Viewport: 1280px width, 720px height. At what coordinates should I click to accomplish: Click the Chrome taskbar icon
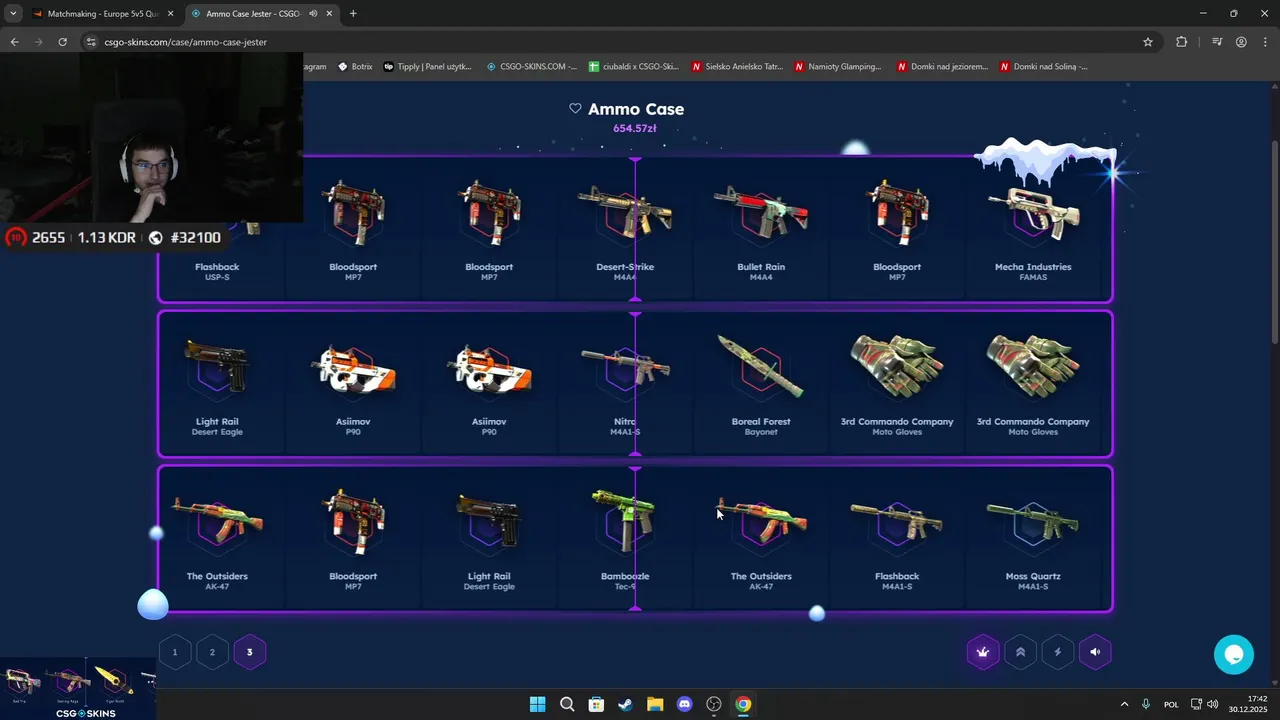click(743, 704)
